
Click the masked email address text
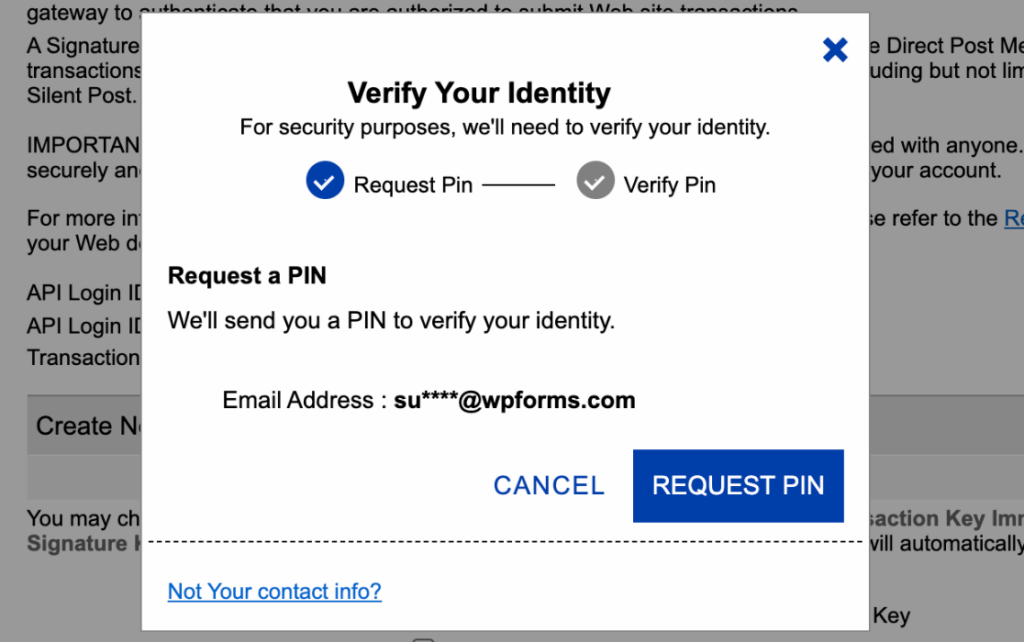point(514,399)
